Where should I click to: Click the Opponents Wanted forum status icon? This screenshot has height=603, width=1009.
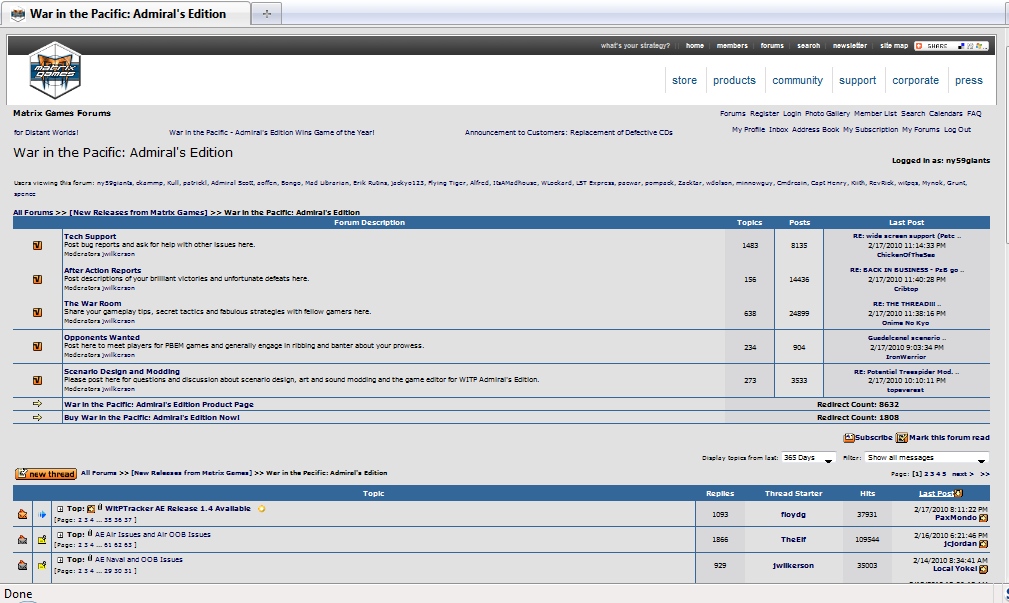pos(37,346)
